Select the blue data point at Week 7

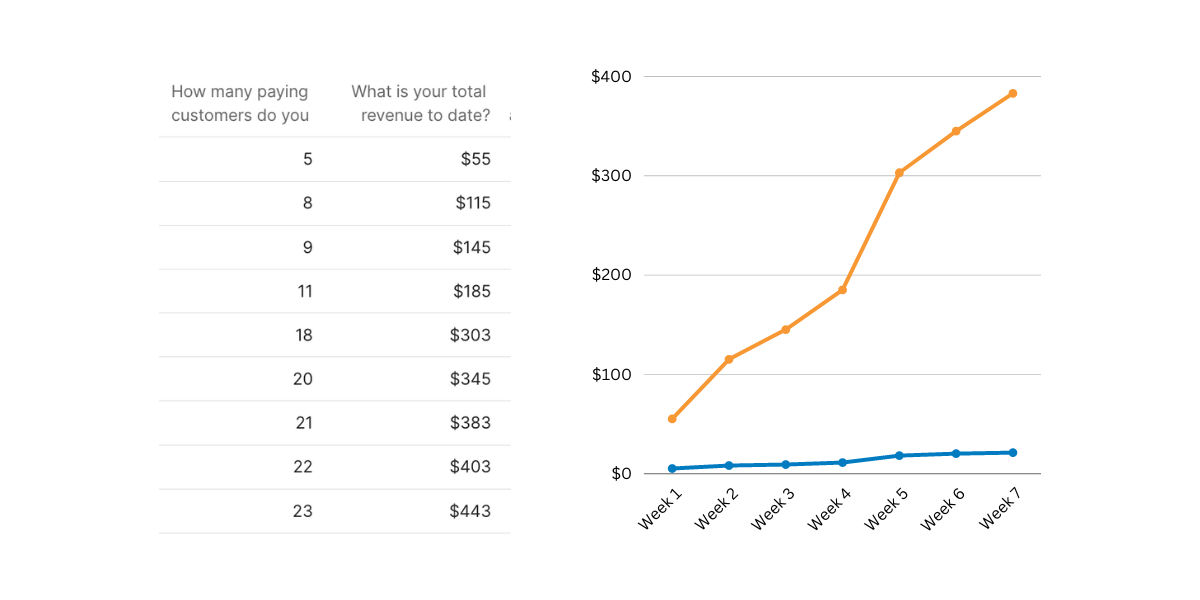point(1012,453)
